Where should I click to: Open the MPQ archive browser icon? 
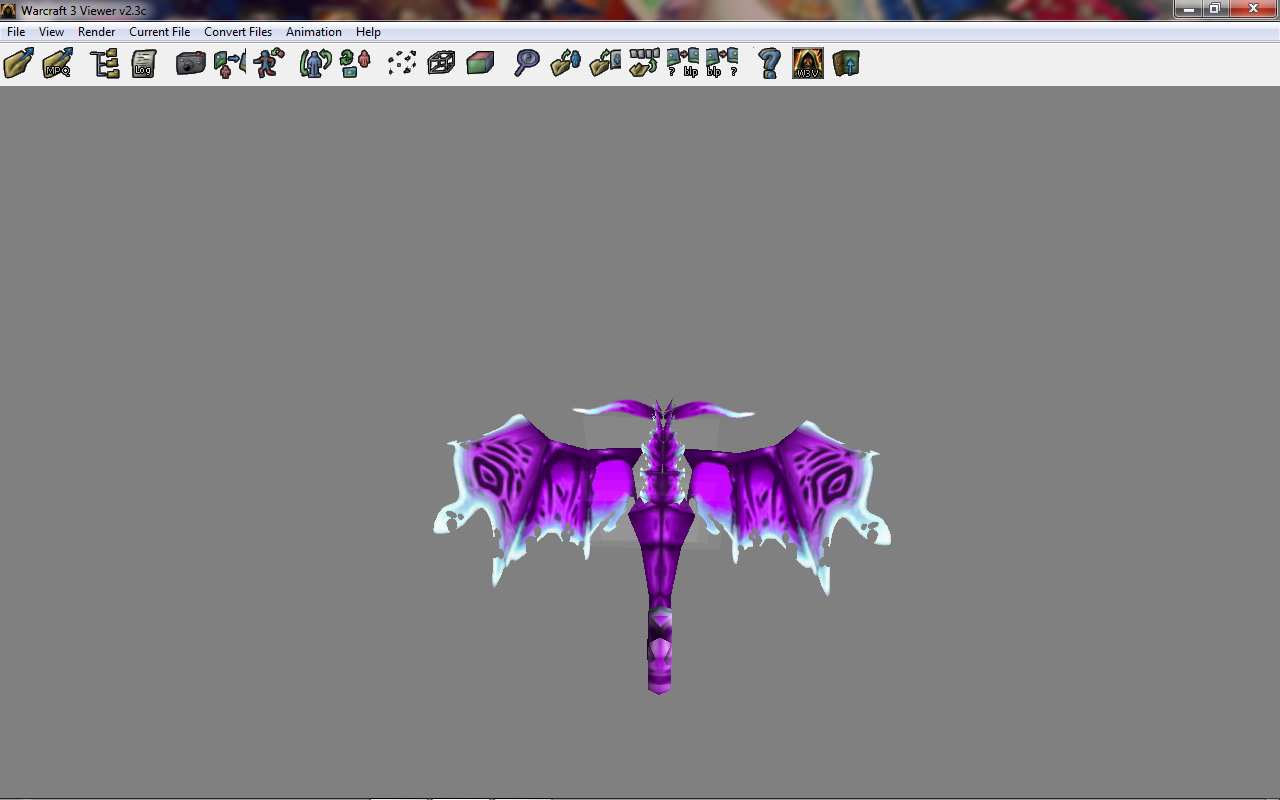coord(57,64)
